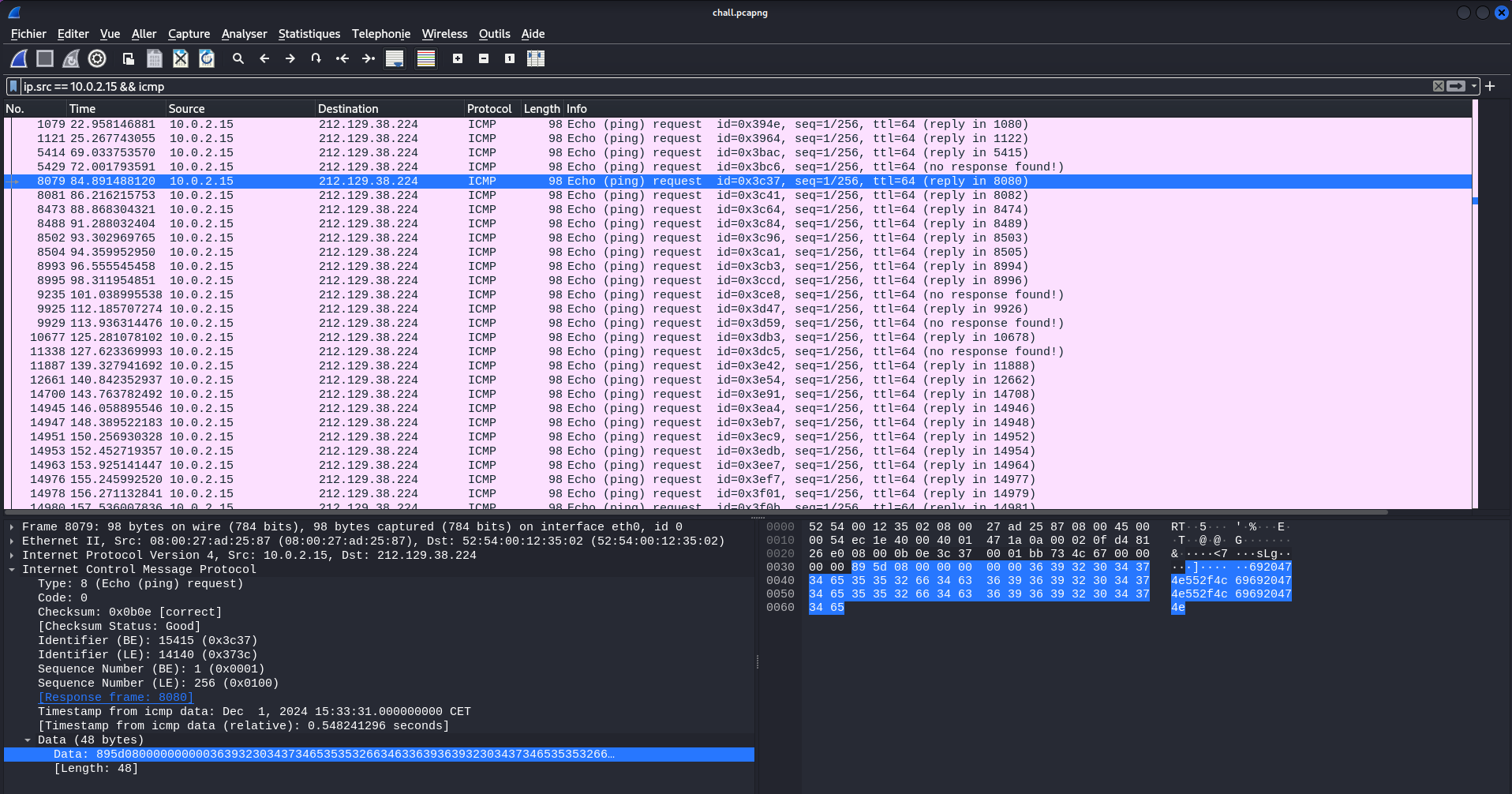Reload the capture file icon
Viewport: 1512px width, 794px height.
[207, 58]
